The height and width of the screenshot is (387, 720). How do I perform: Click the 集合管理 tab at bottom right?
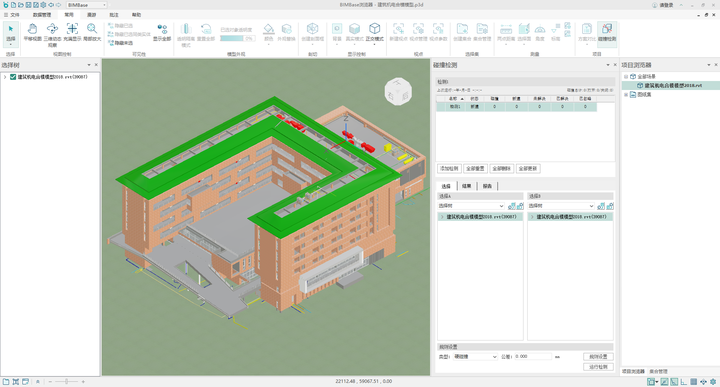pos(658,371)
